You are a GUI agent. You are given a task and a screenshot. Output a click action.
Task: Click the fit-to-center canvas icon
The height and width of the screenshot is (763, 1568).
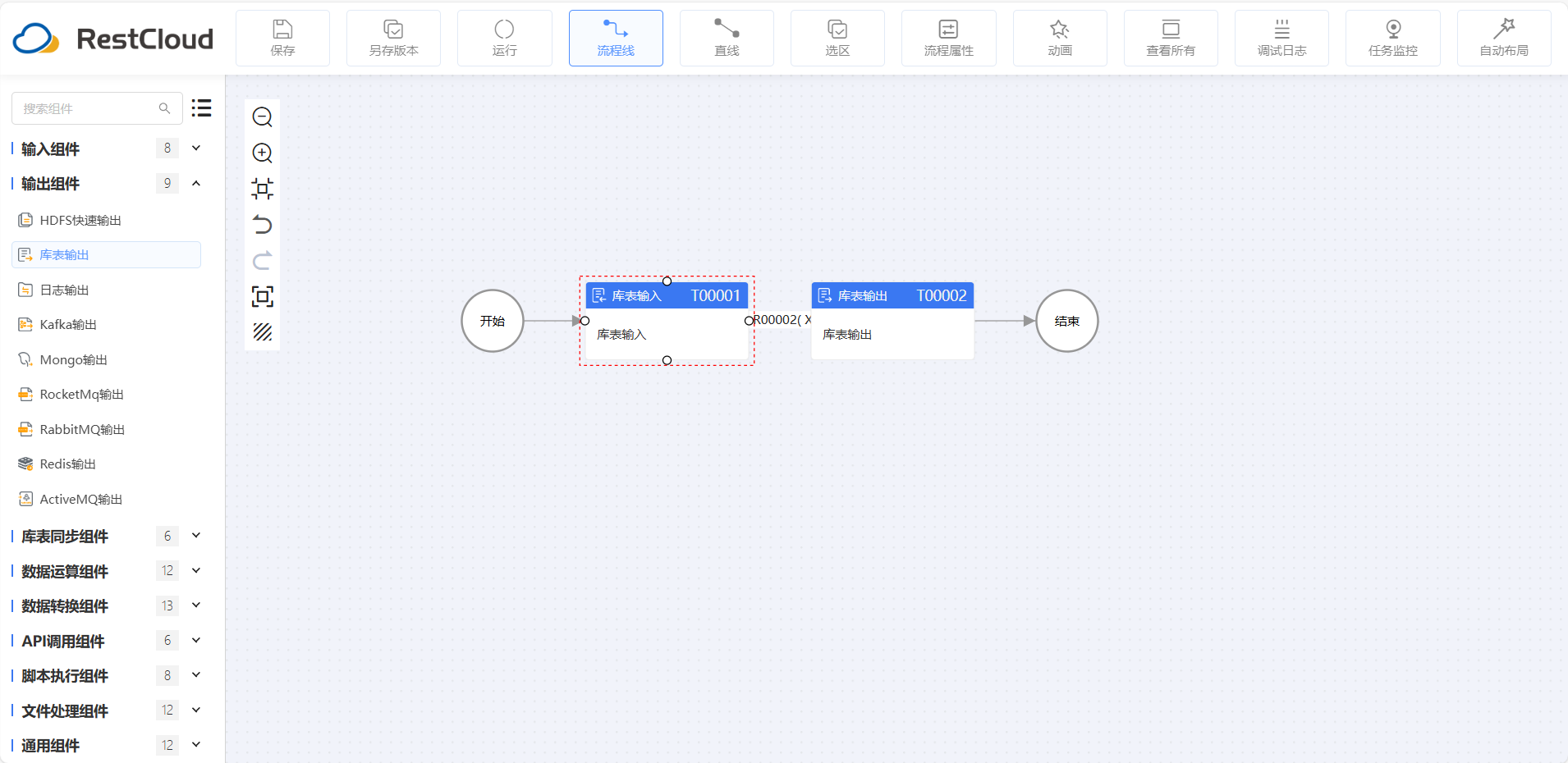pyautogui.click(x=263, y=189)
